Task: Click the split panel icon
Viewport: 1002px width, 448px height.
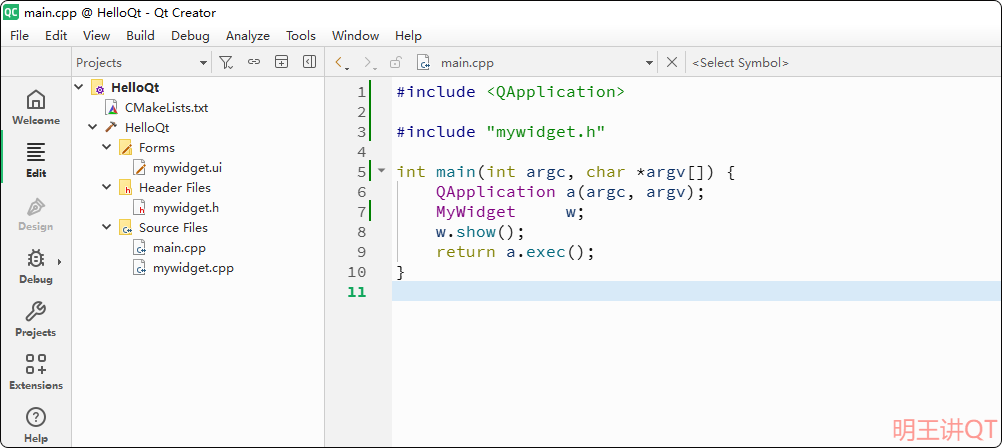Action: pos(282,62)
